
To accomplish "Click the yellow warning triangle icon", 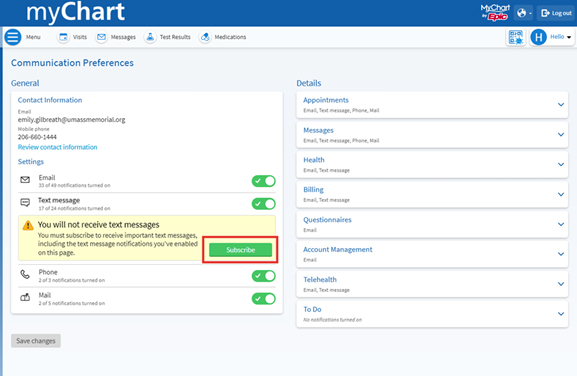I will [28, 225].
